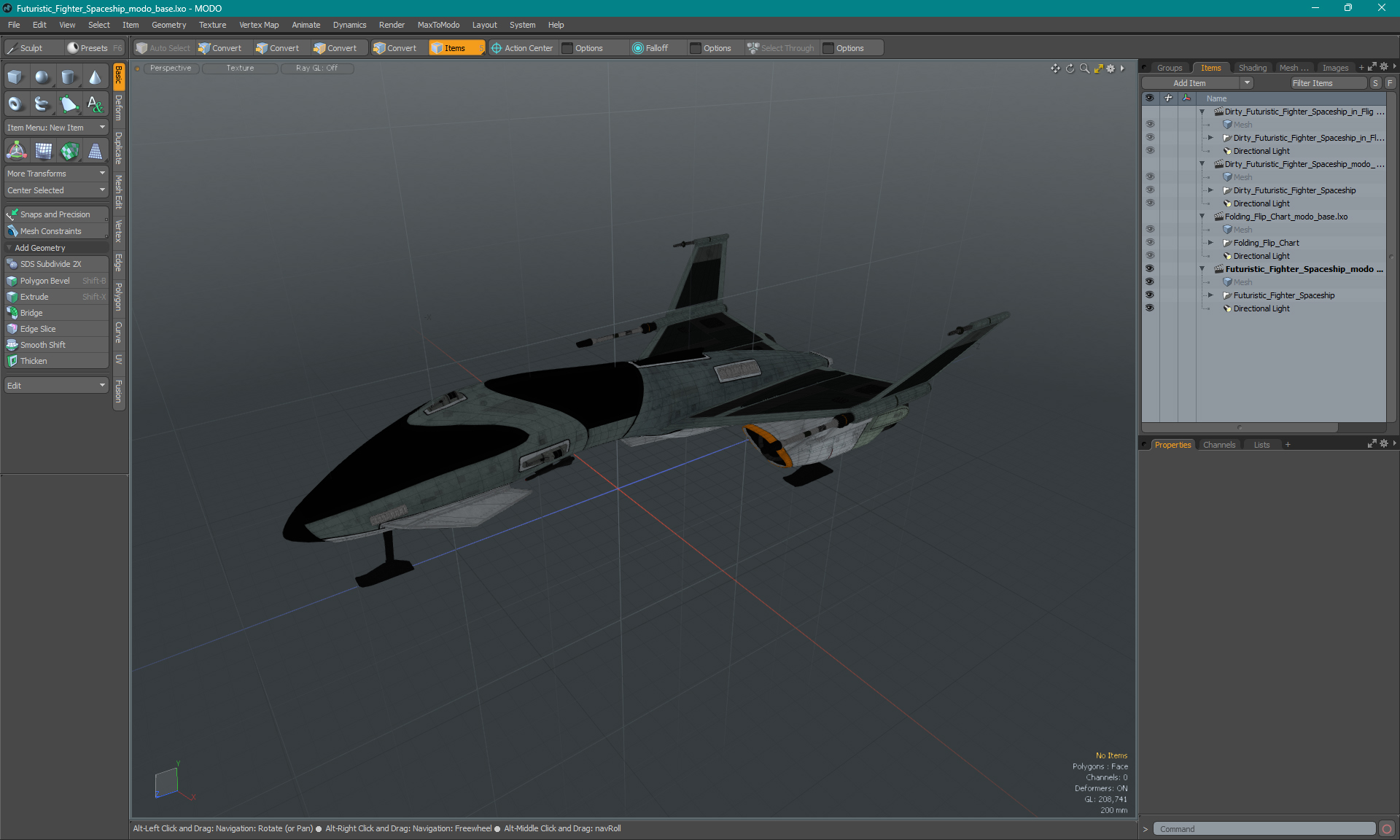
Task: Toggle visibility of Futuristic_Fighter_Spaceship_modo scene
Action: pyautogui.click(x=1150, y=268)
